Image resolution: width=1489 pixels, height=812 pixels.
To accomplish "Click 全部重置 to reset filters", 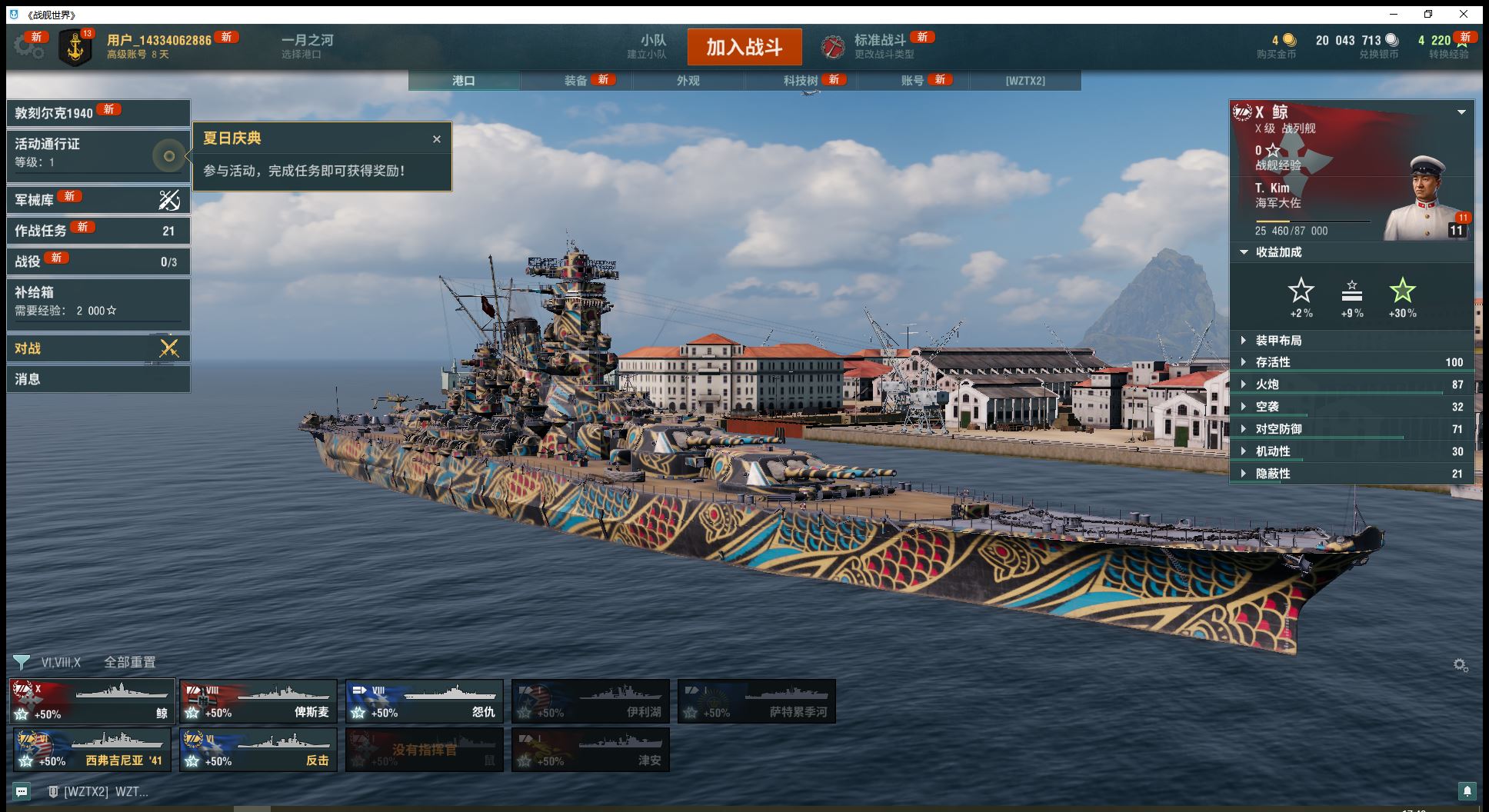I will [130, 662].
